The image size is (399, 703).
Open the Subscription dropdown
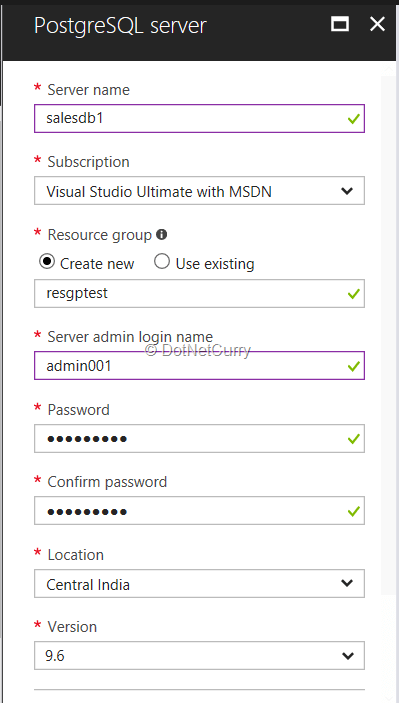(x=200, y=191)
